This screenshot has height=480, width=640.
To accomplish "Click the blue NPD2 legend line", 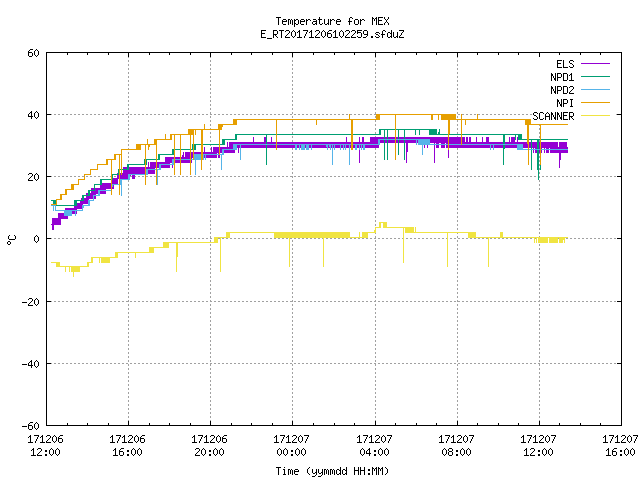I will pos(595,90).
